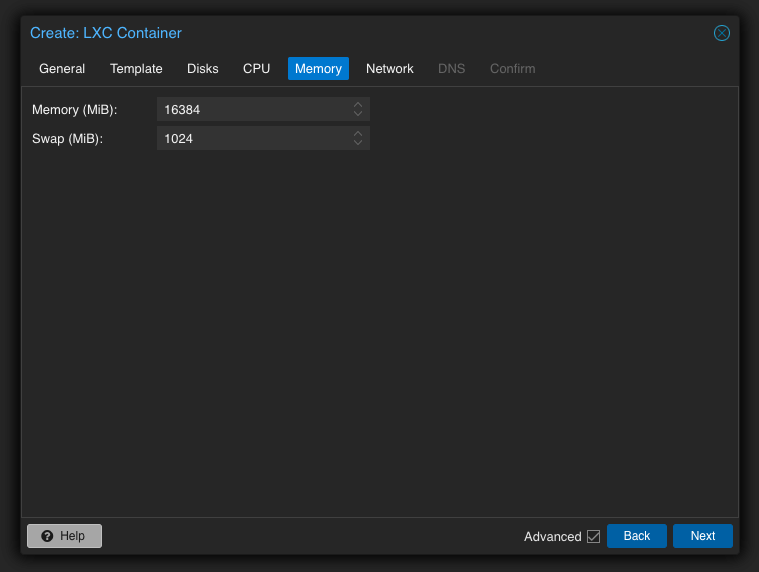Click the greyed-out Confirm tab
Image resolution: width=759 pixels, height=572 pixels.
coord(512,69)
